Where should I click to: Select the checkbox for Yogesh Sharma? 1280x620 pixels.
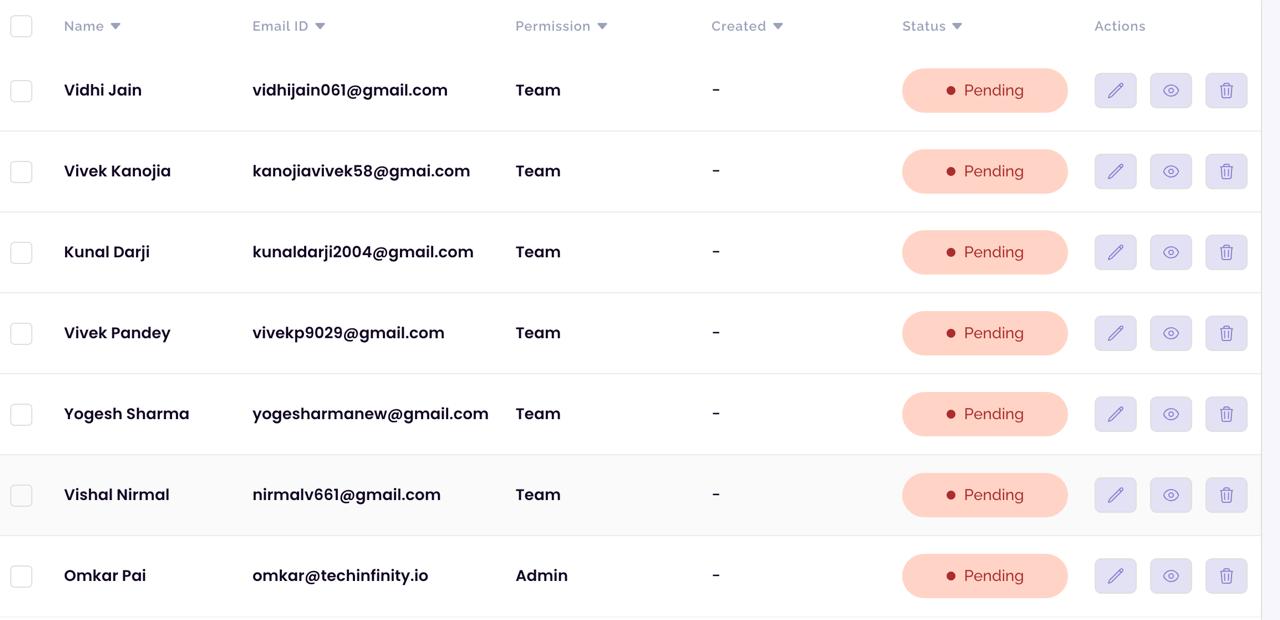(21, 414)
